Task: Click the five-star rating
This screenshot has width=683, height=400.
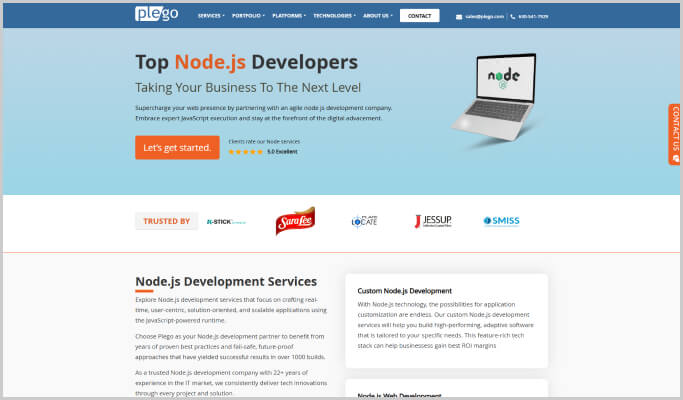Action: (245, 151)
